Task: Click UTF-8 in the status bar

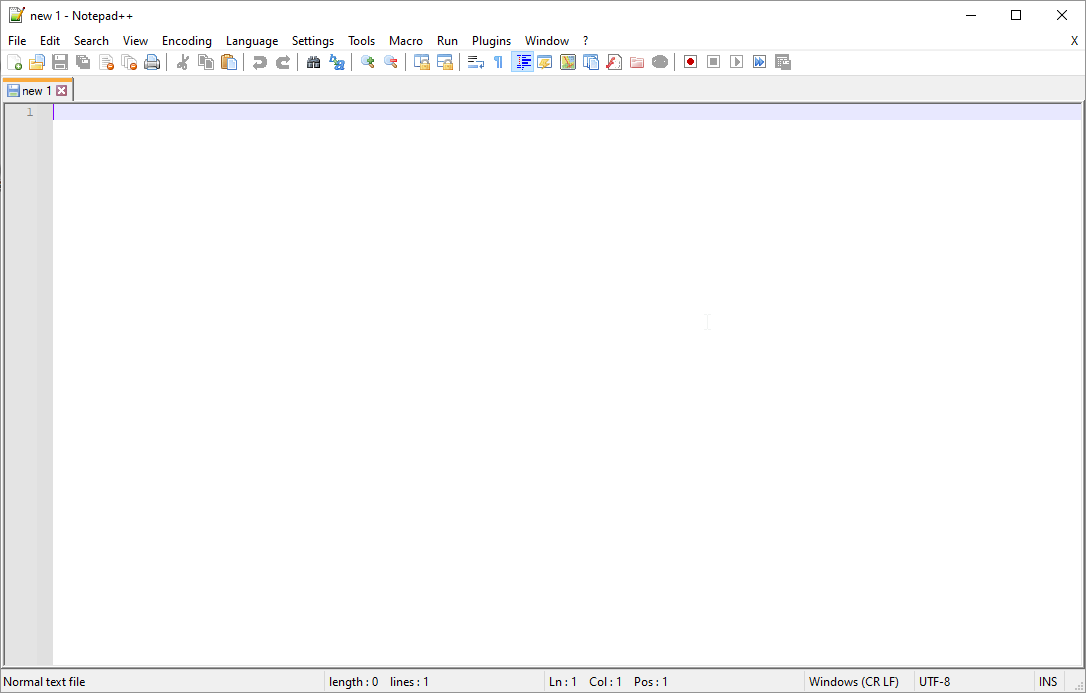Action: (935, 681)
